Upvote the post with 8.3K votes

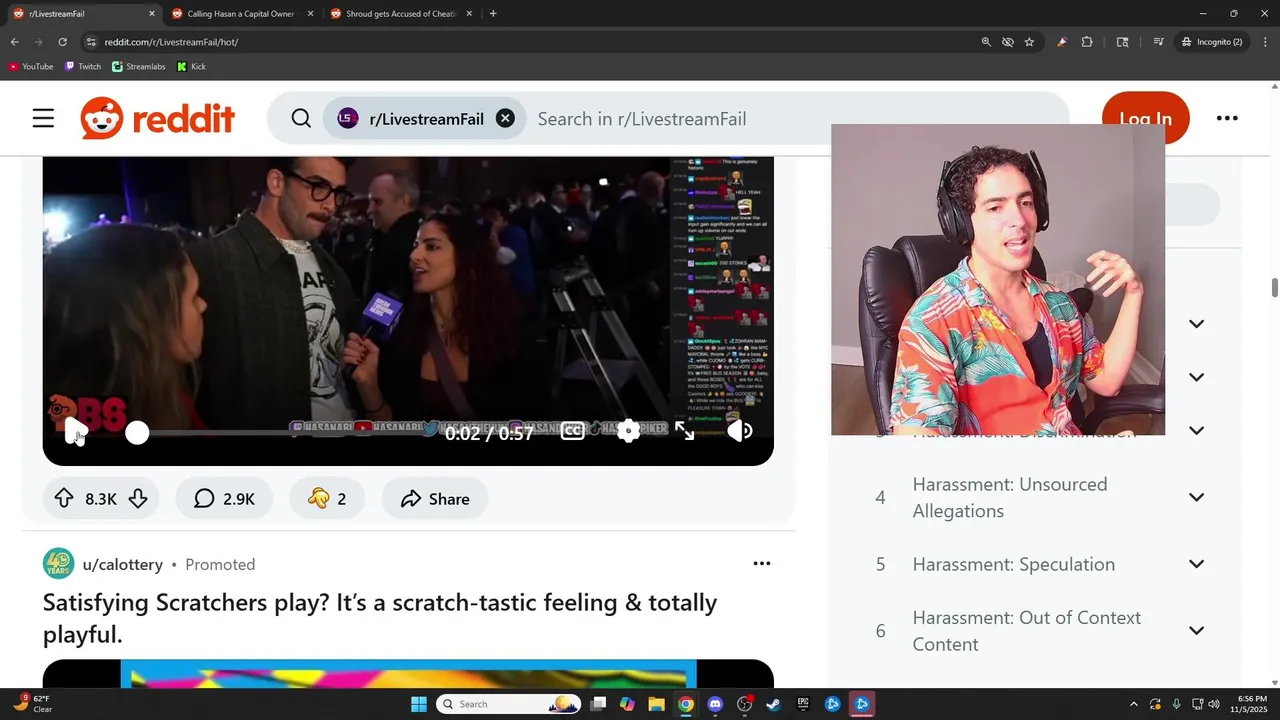64,499
